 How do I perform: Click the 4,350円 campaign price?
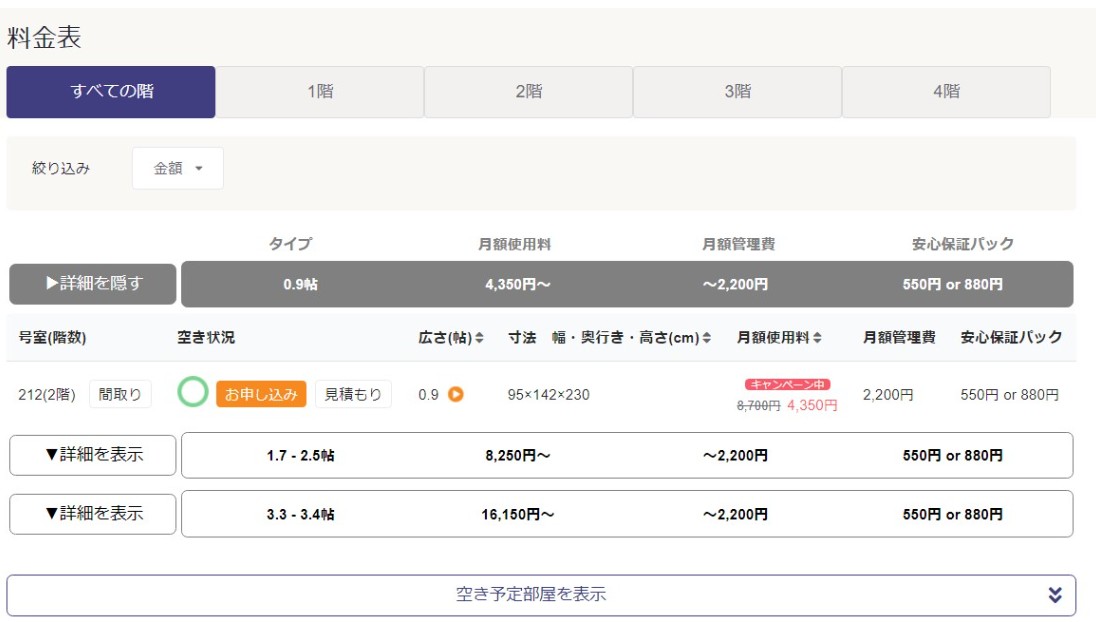click(x=812, y=405)
